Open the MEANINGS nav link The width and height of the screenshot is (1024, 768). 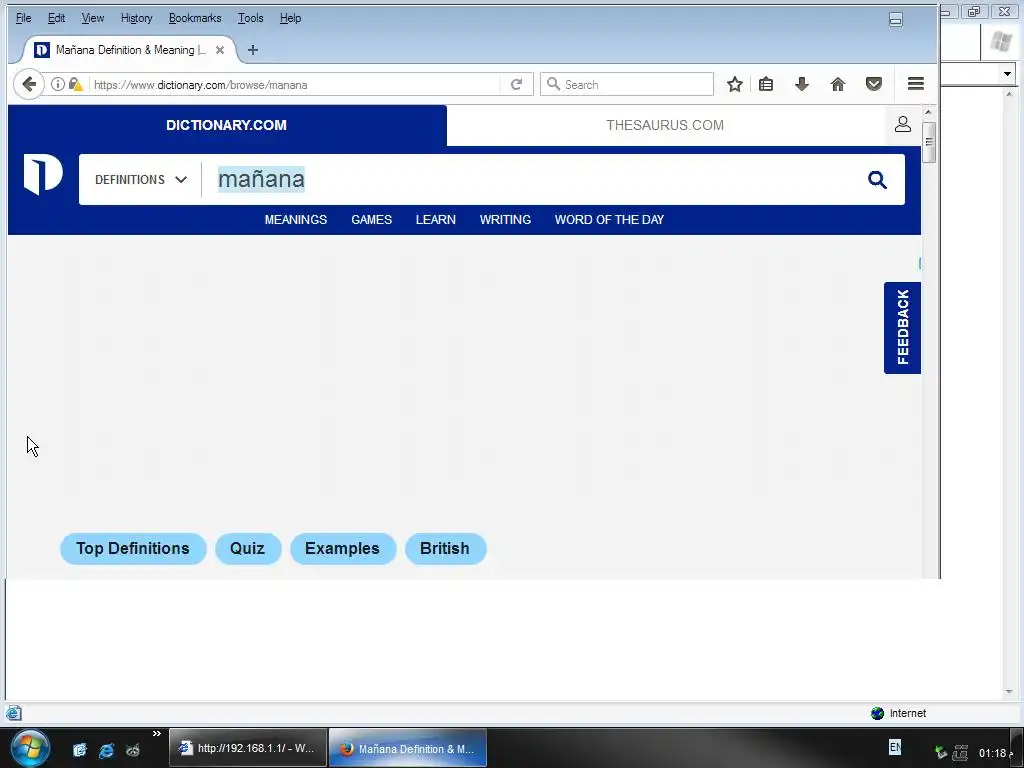296,220
